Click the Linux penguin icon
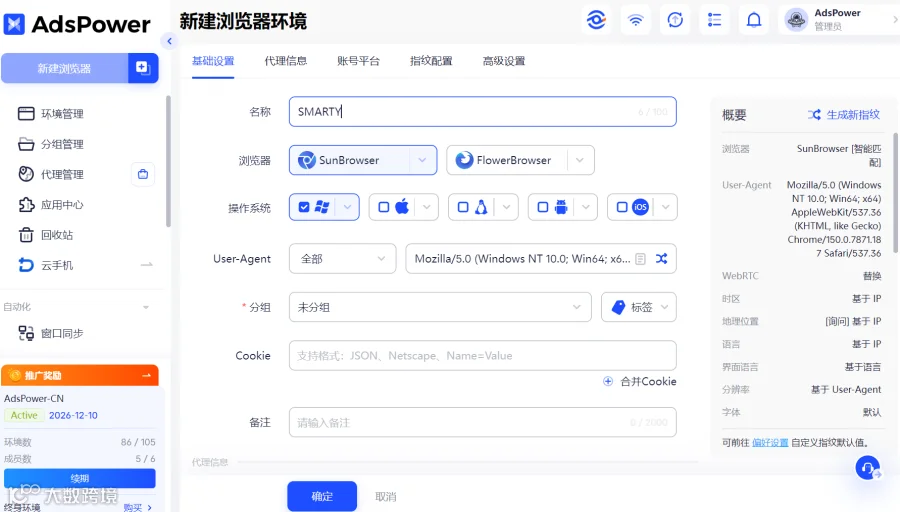 tap(481, 207)
